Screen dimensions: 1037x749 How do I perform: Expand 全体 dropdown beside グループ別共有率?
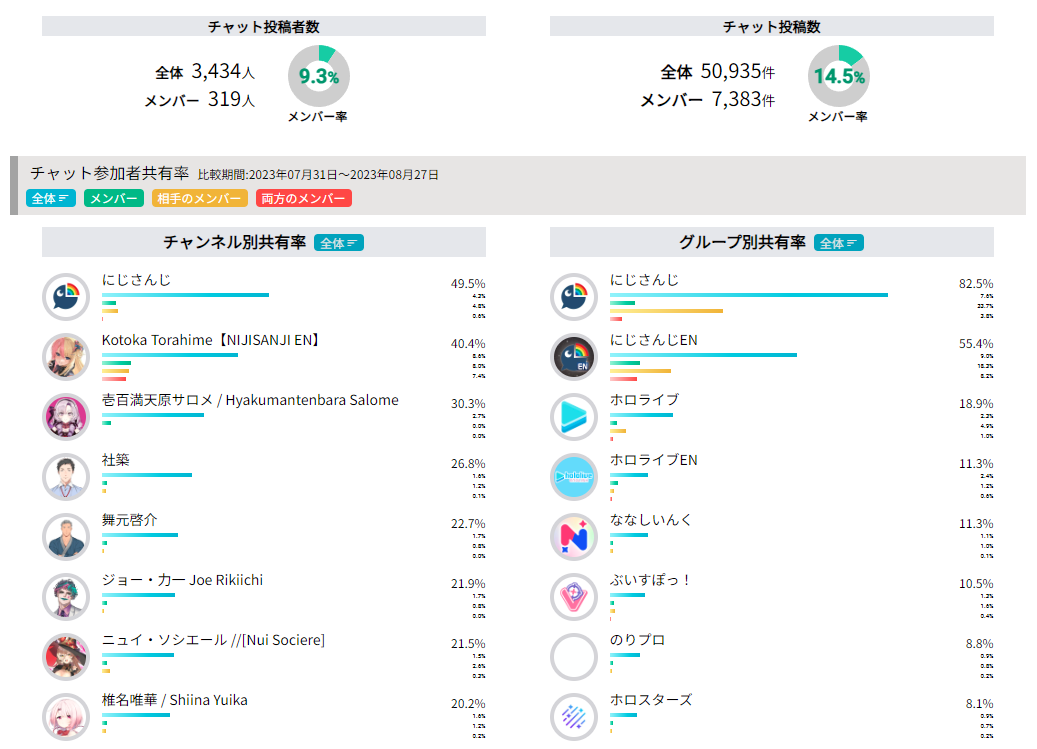click(x=839, y=243)
